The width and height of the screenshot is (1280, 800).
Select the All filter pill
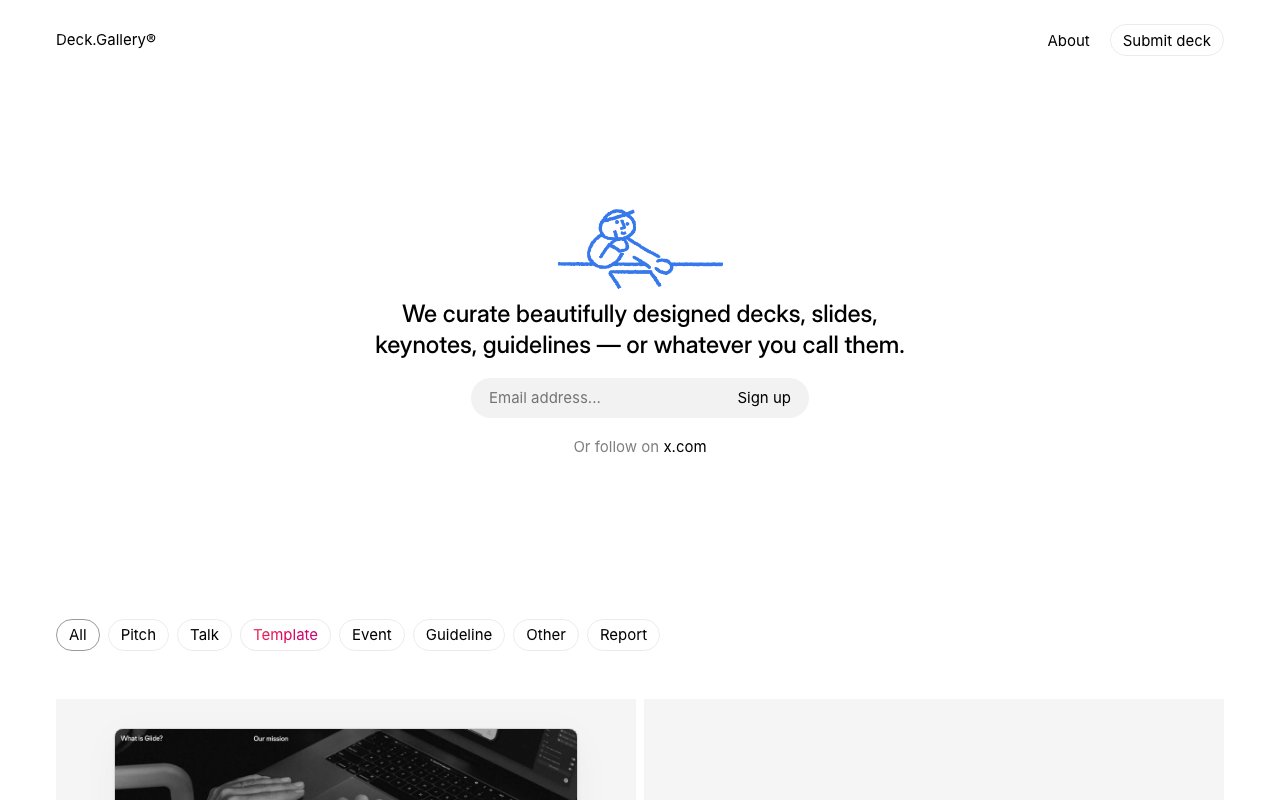(x=78, y=635)
